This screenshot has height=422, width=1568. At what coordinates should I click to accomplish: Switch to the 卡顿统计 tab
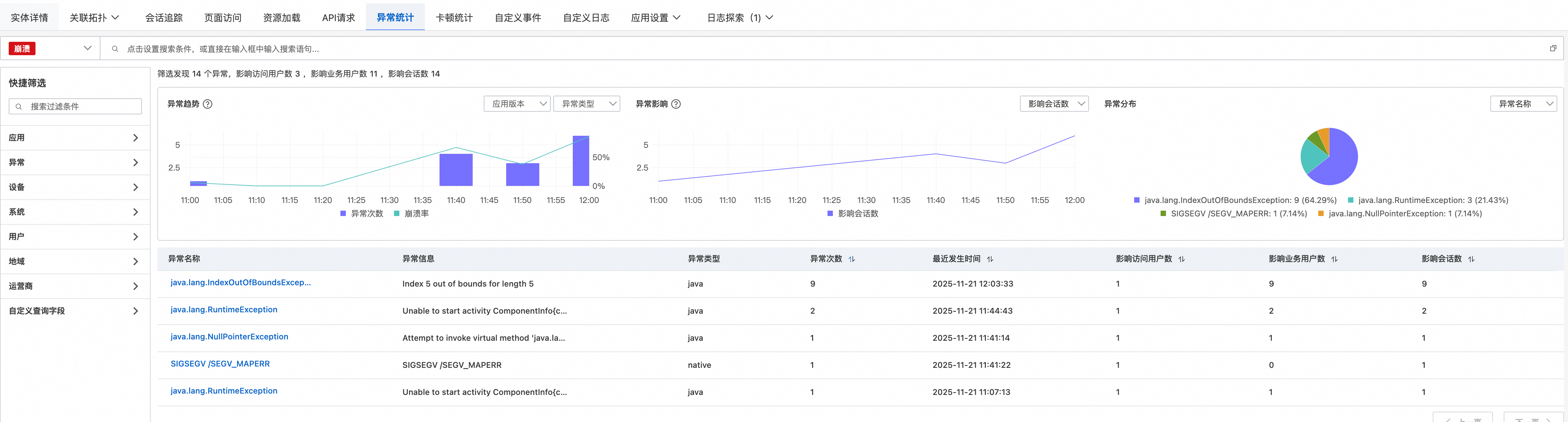coord(454,18)
